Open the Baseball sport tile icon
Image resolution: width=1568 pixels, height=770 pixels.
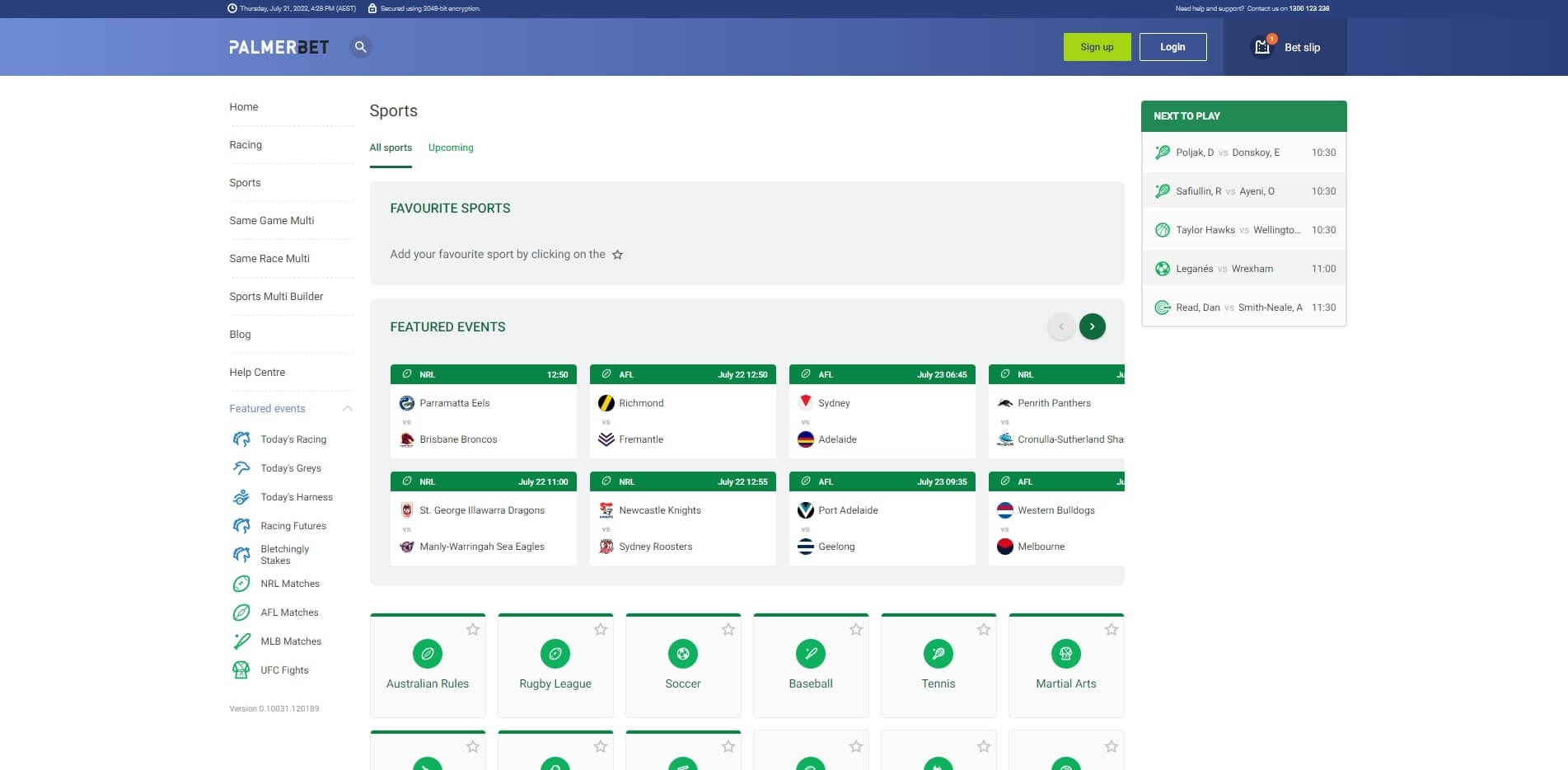point(810,654)
